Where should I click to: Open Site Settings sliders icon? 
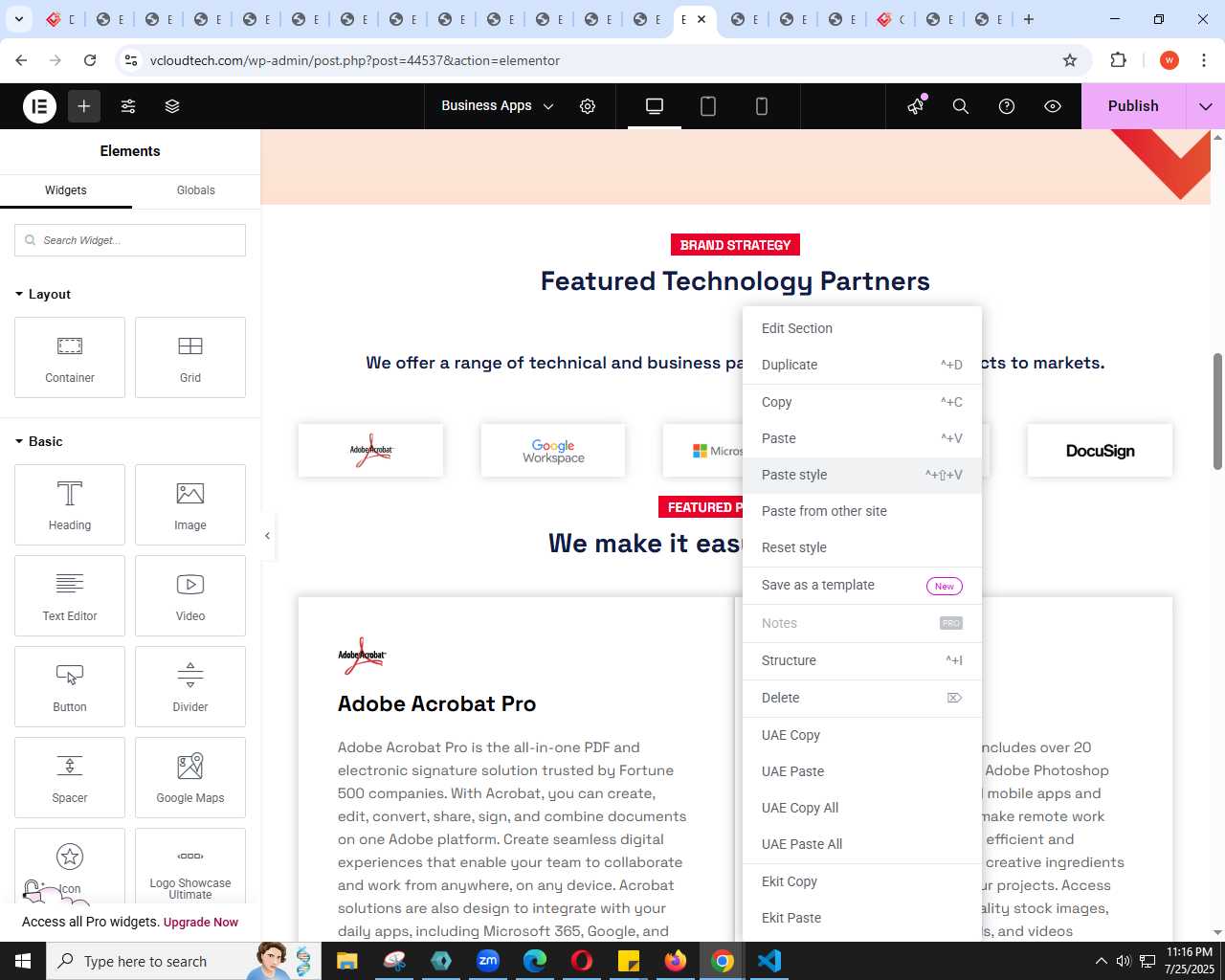click(x=128, y=106)
